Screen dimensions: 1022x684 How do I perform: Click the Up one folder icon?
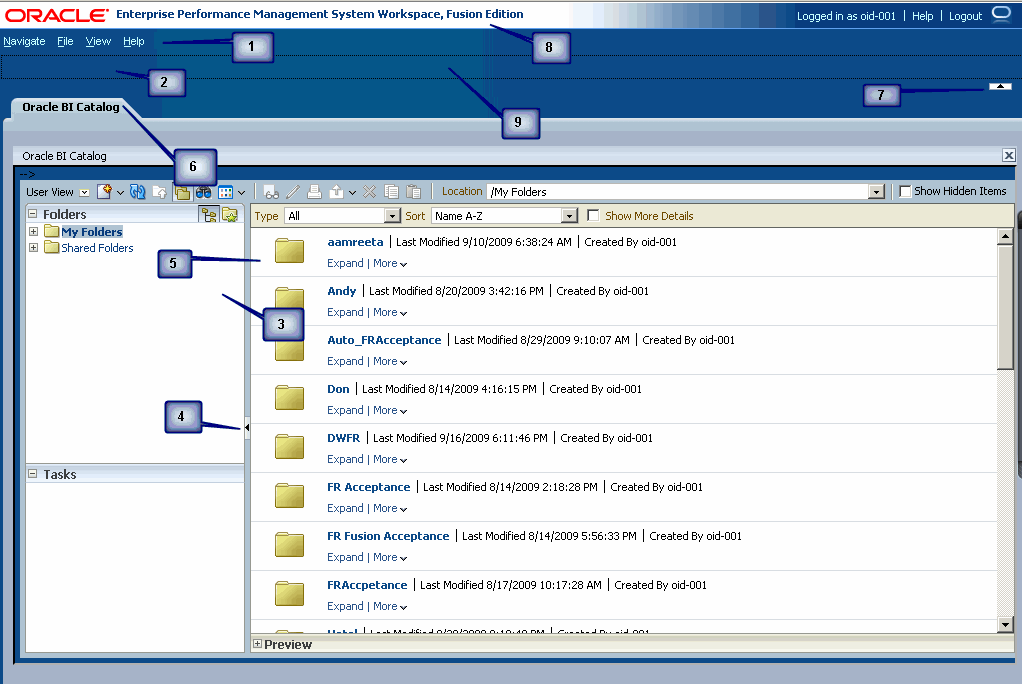click(160, 192)
